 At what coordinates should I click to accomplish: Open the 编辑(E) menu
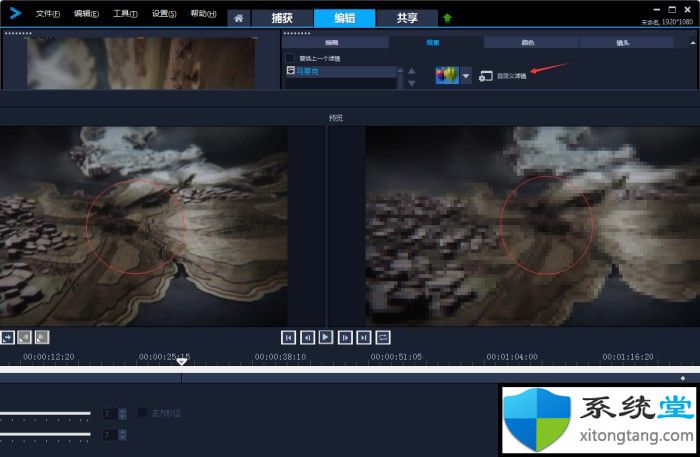(x=86, y=14)
